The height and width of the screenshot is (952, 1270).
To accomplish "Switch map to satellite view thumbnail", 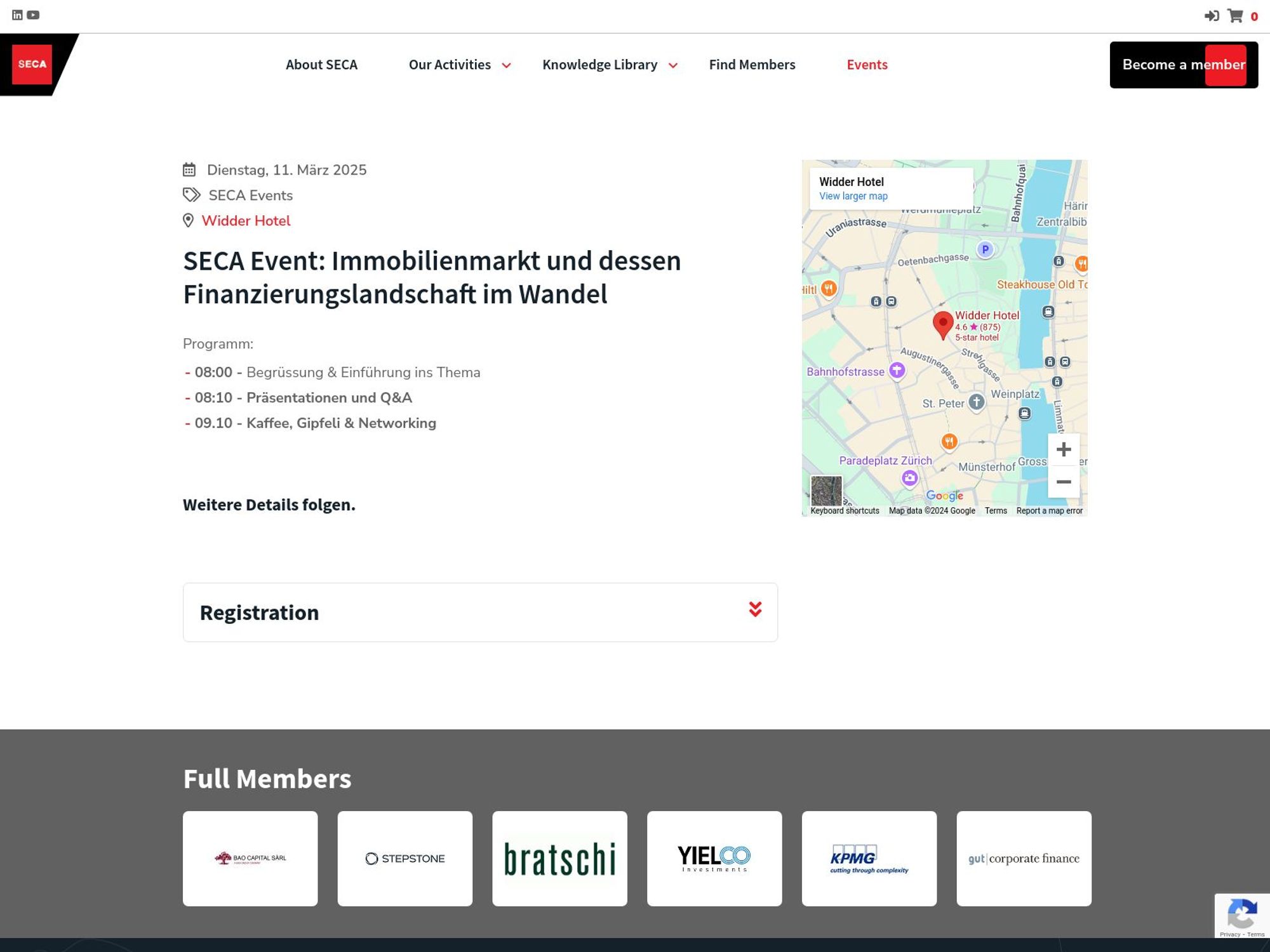I will coord(826,491).
